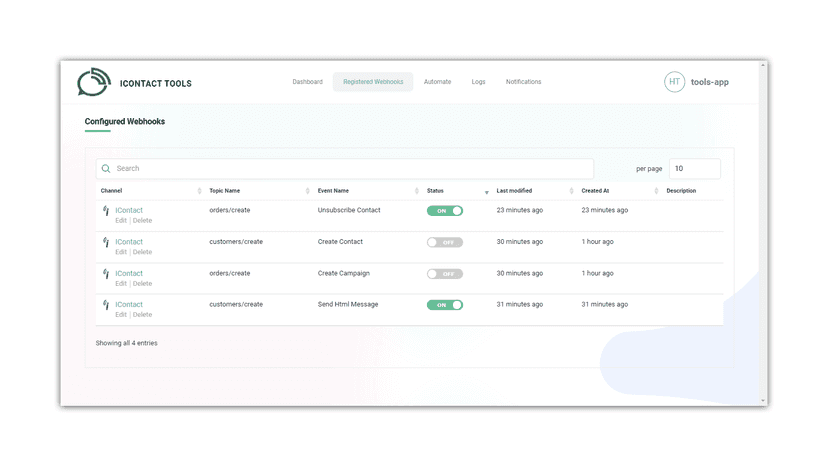Viewport: 828px width, 466px height.
Task: Open IContact link in Send Html Message row
Action: pyautogui.click(x=129, y=305)
